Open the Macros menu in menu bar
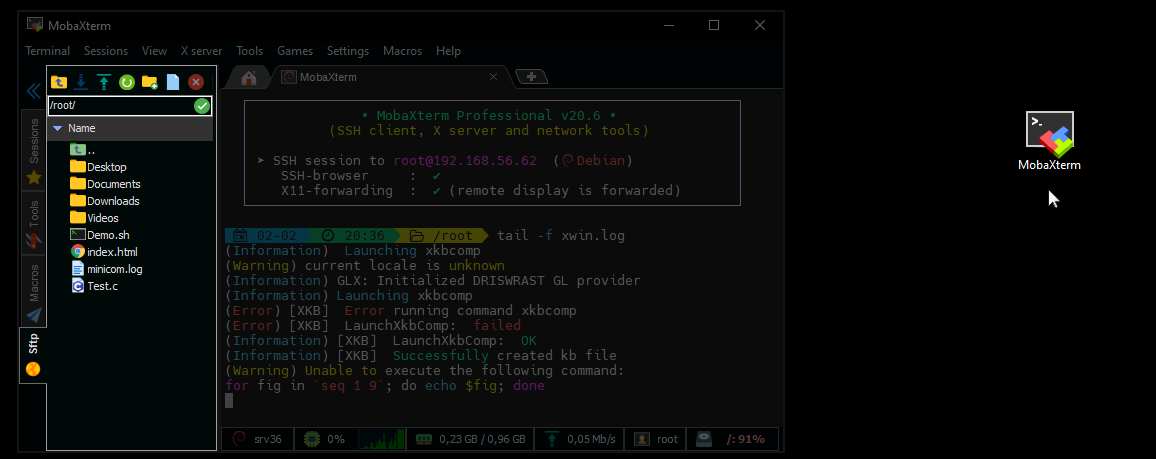Image resolution: width=1156 pixels, height=459 pixels. (403, 51)
